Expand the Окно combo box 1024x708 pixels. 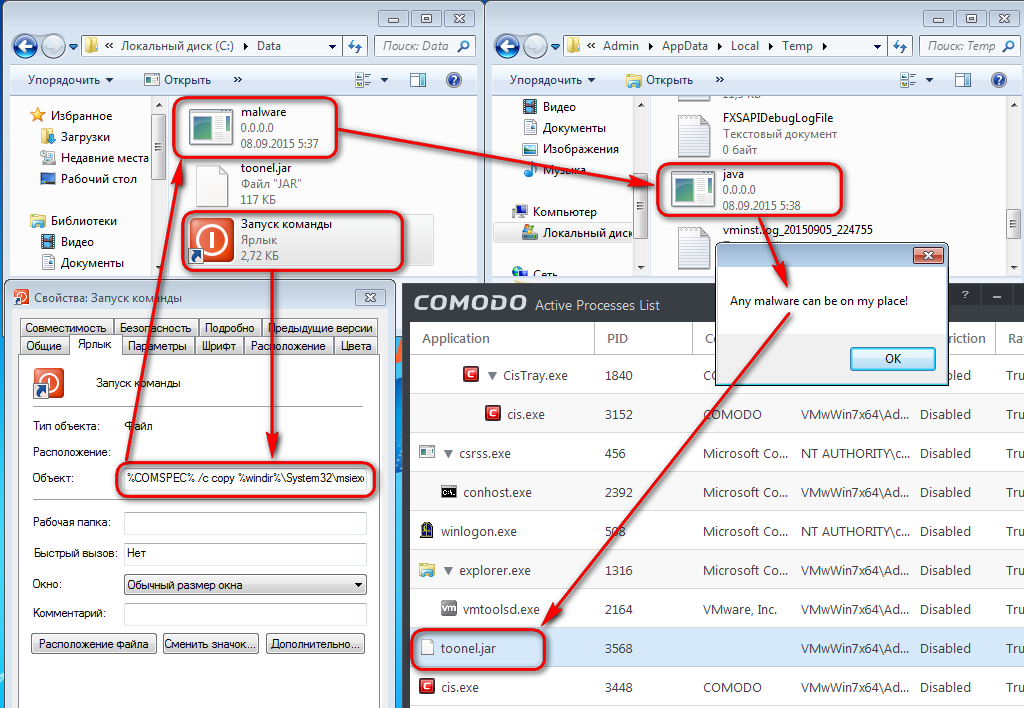click(358, 585)
